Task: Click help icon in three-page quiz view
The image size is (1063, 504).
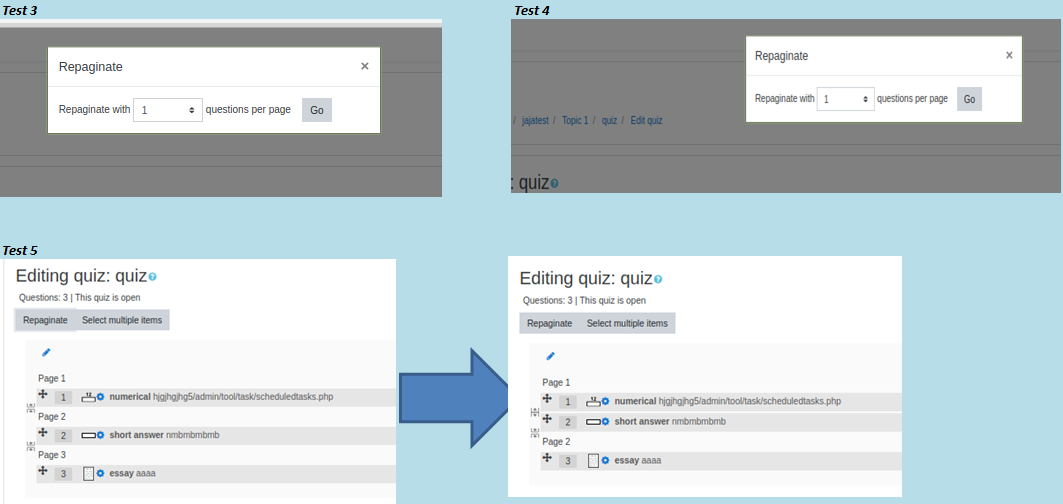Action: tap(153, 277)
